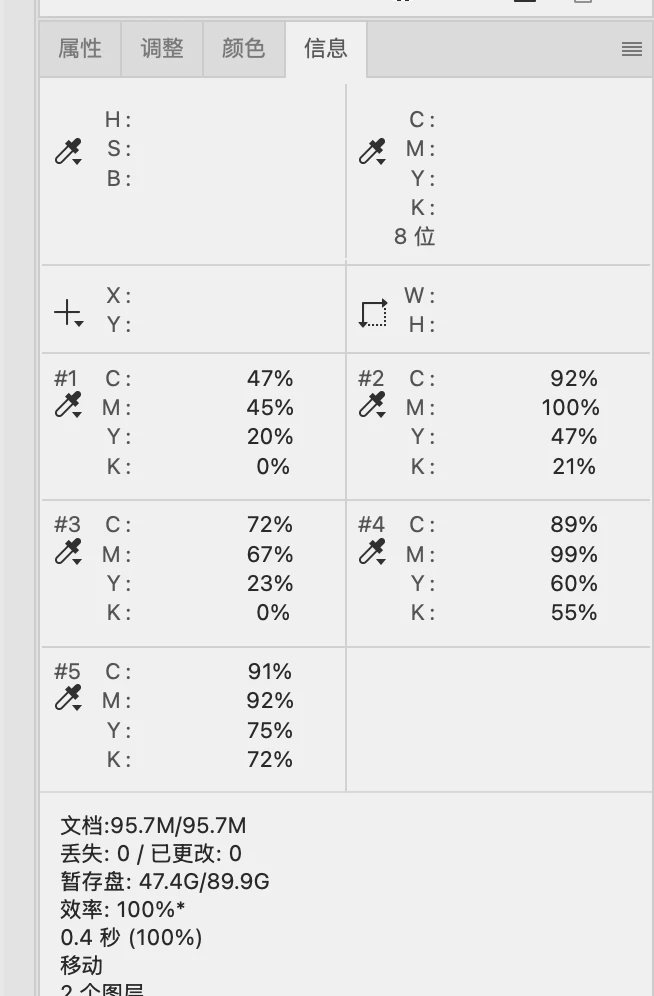Click the 效率: 100%* status line
The image size is (654, 996).
coord(122,910)
